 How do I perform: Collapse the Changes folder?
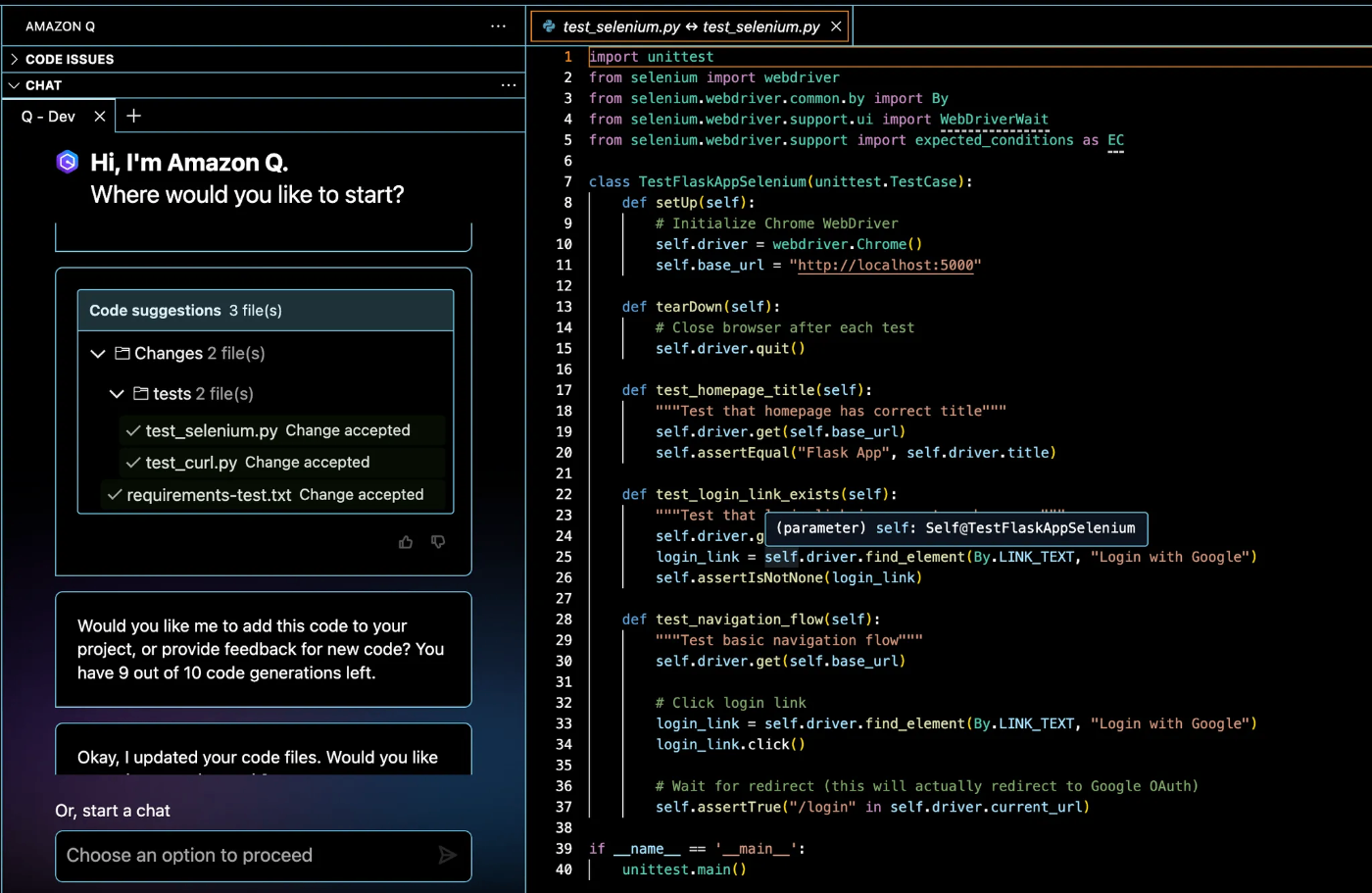(98, 354)
